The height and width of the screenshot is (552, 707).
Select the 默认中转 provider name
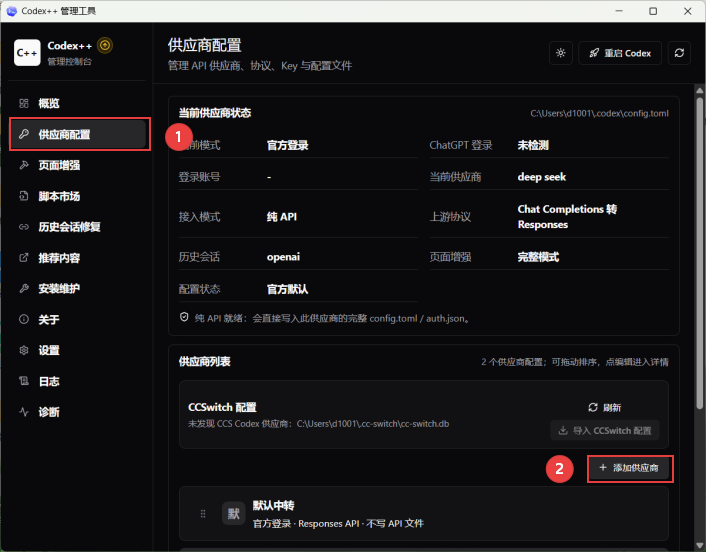coord(273,506)
